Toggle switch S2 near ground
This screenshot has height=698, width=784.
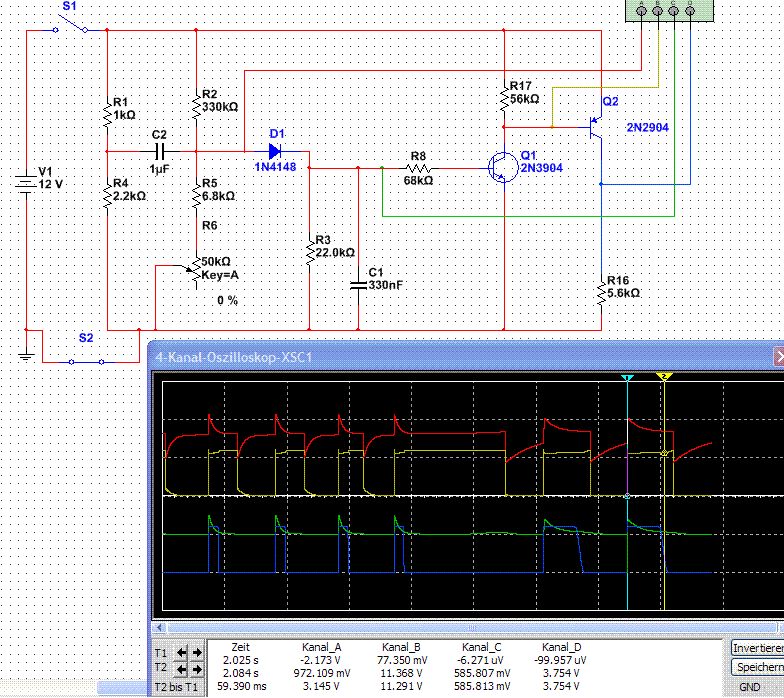tap(87, 362)
